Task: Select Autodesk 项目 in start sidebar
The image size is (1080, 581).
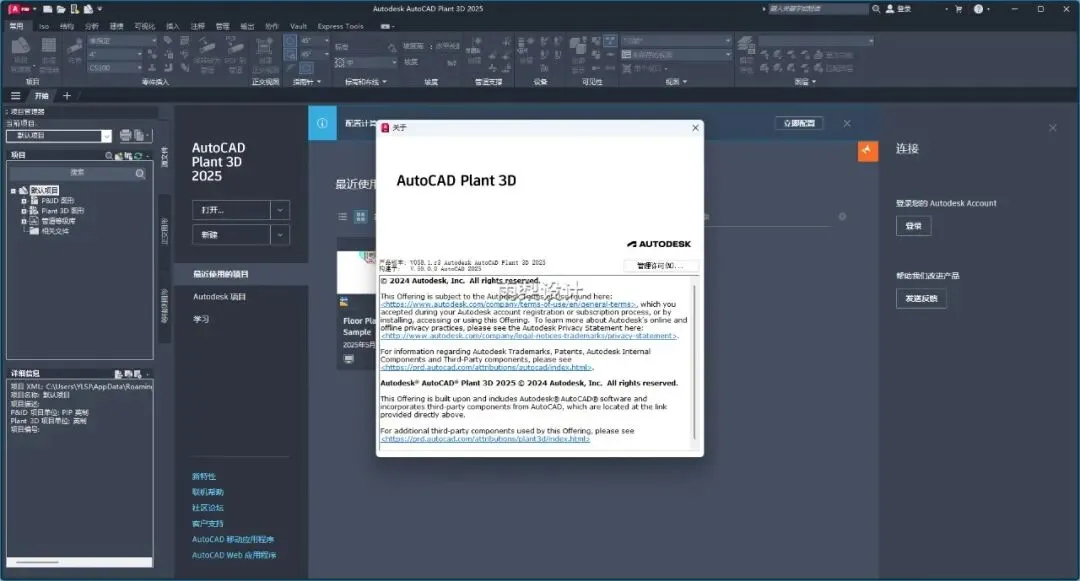Action: pos(219,297)
